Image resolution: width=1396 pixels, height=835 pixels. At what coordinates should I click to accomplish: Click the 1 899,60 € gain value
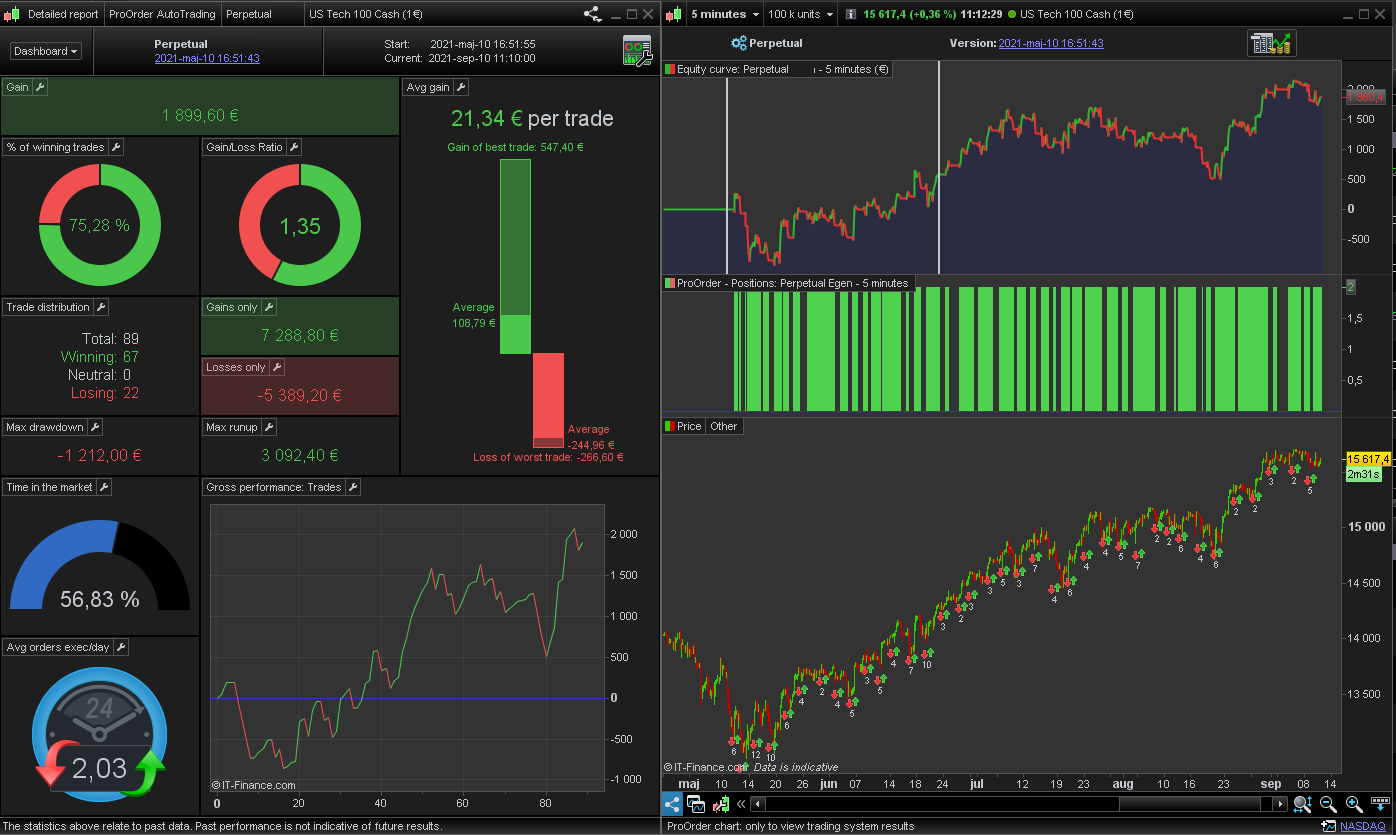[200, 116]
